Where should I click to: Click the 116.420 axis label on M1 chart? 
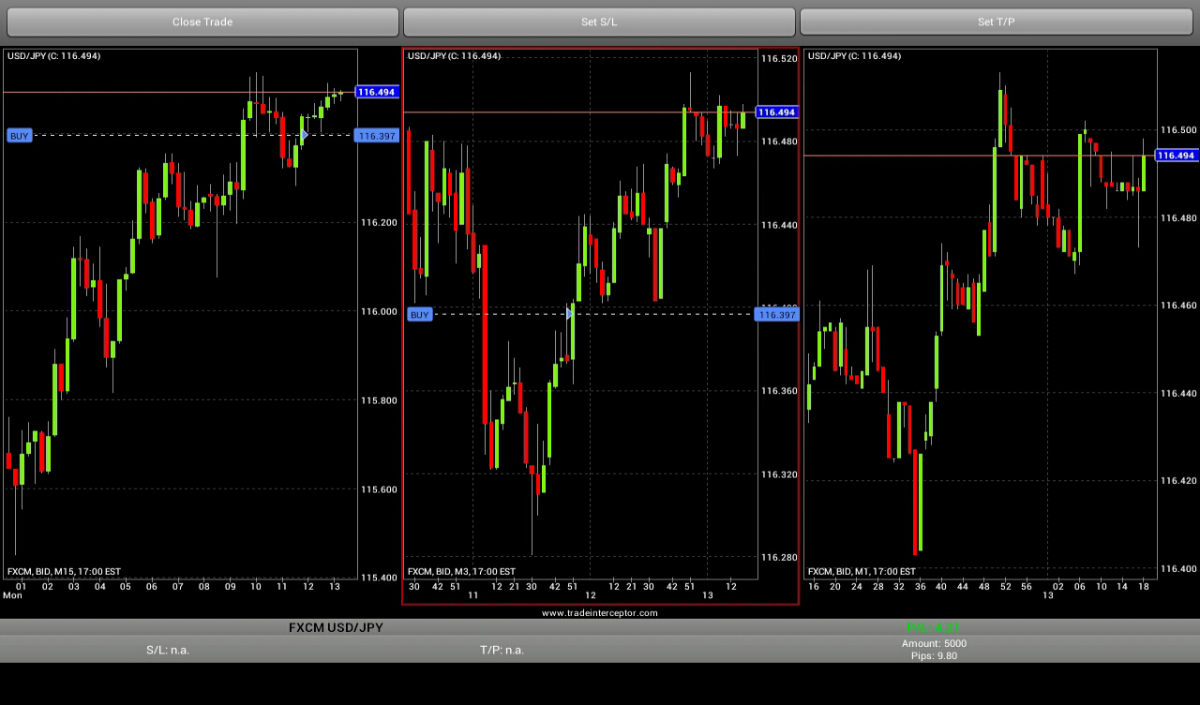pyautogui.click(x=1177, y=481)
